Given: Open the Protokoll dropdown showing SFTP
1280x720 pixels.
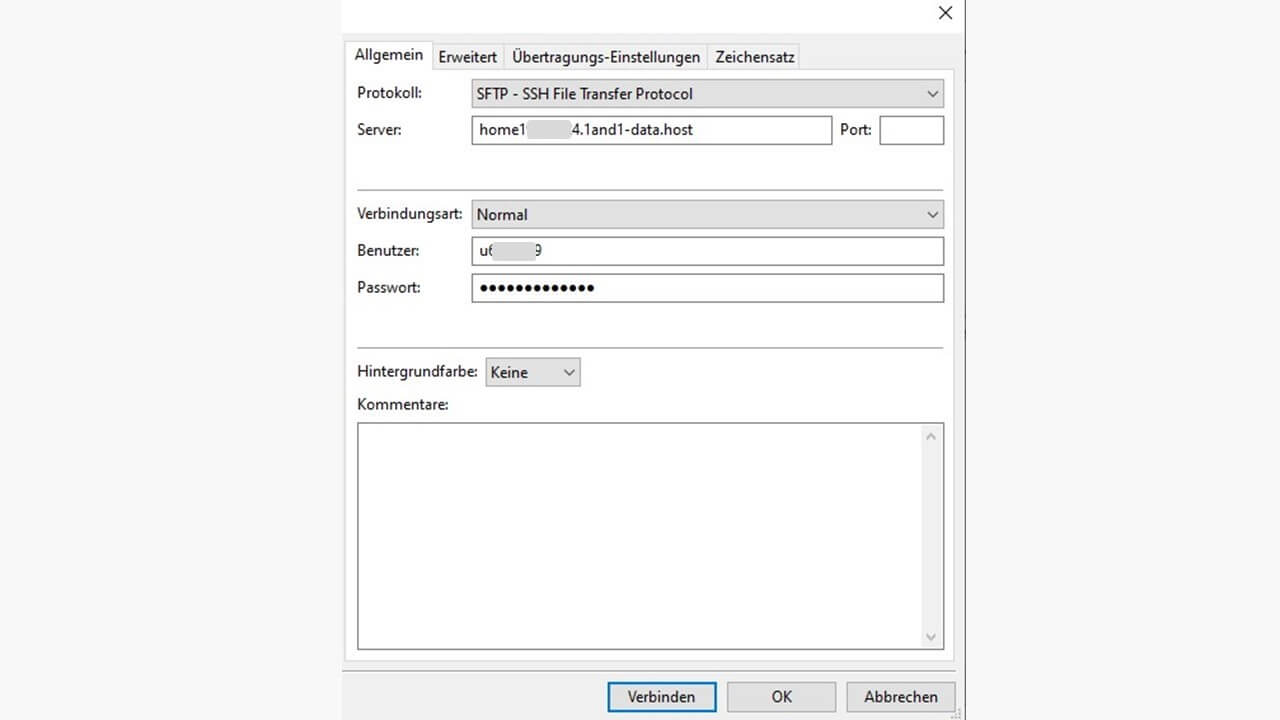Looking at the screenshot, I should click(x=707, y=94).
